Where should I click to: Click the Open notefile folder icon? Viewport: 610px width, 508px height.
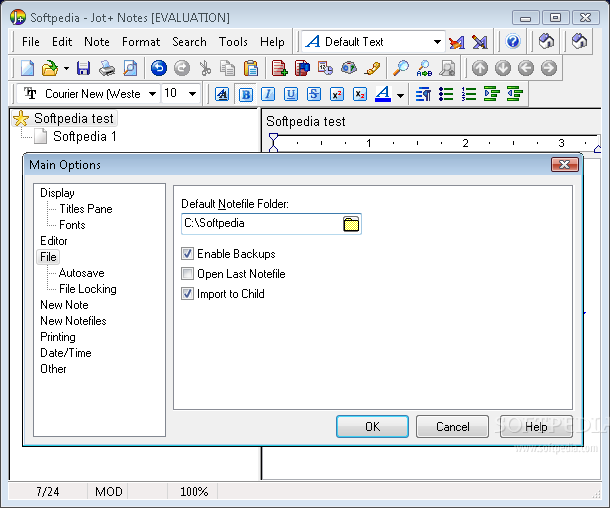[x=49, y=68]
